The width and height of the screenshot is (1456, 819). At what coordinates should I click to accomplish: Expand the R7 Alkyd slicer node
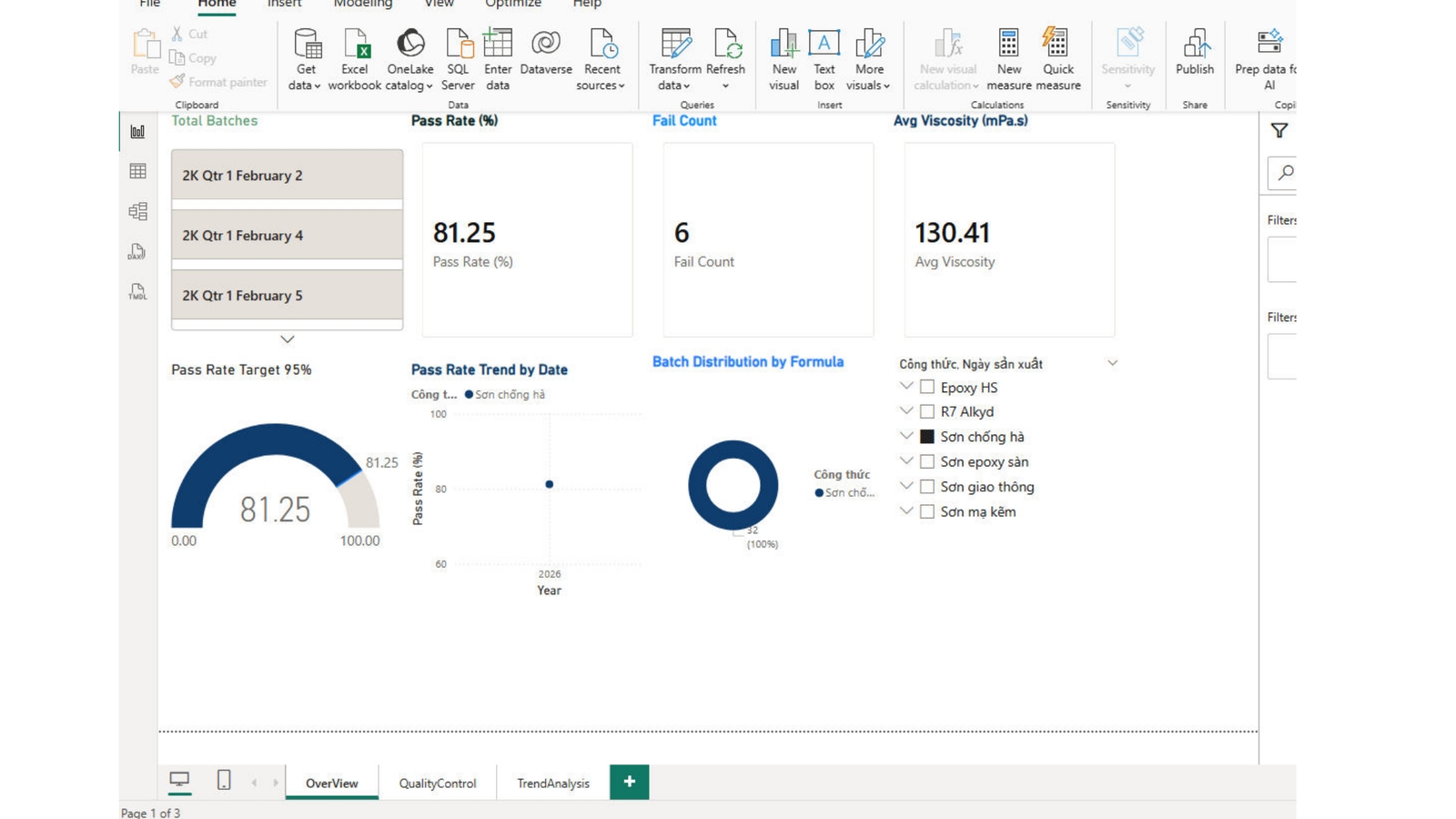[906, 410]
